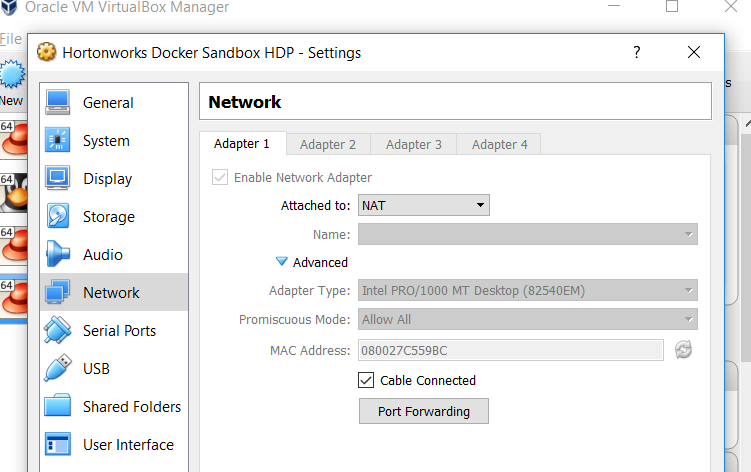Image resolution: width=751 pixels, height=472 pixels.
Task: Open General settings icon
Action: point(58,103)
